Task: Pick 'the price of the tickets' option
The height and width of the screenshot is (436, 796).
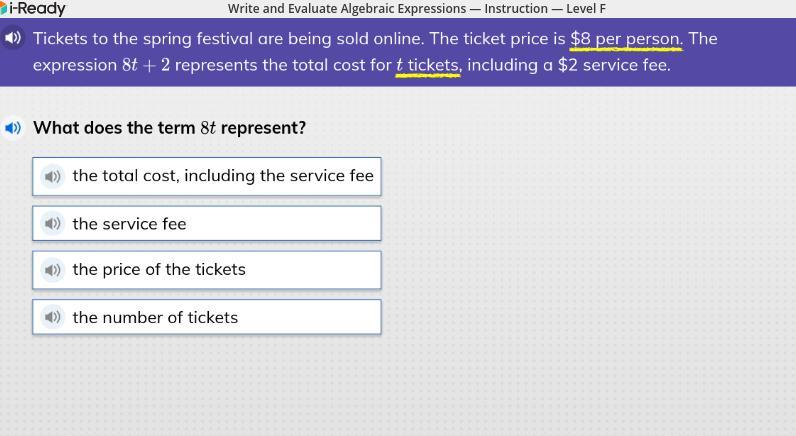Action: [x=159, y=270]
